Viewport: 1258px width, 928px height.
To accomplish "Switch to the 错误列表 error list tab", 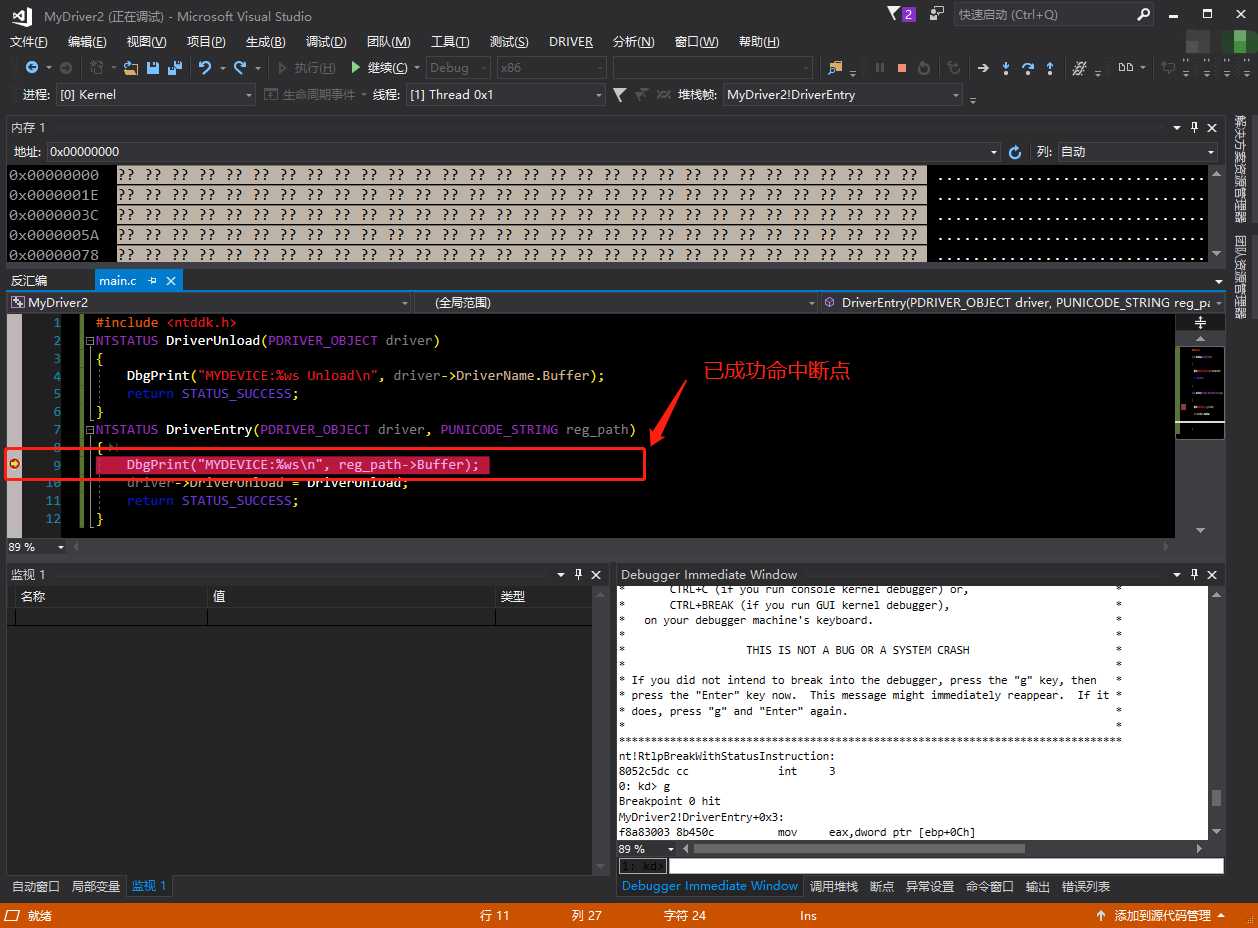I will (x=1085, y=886).
